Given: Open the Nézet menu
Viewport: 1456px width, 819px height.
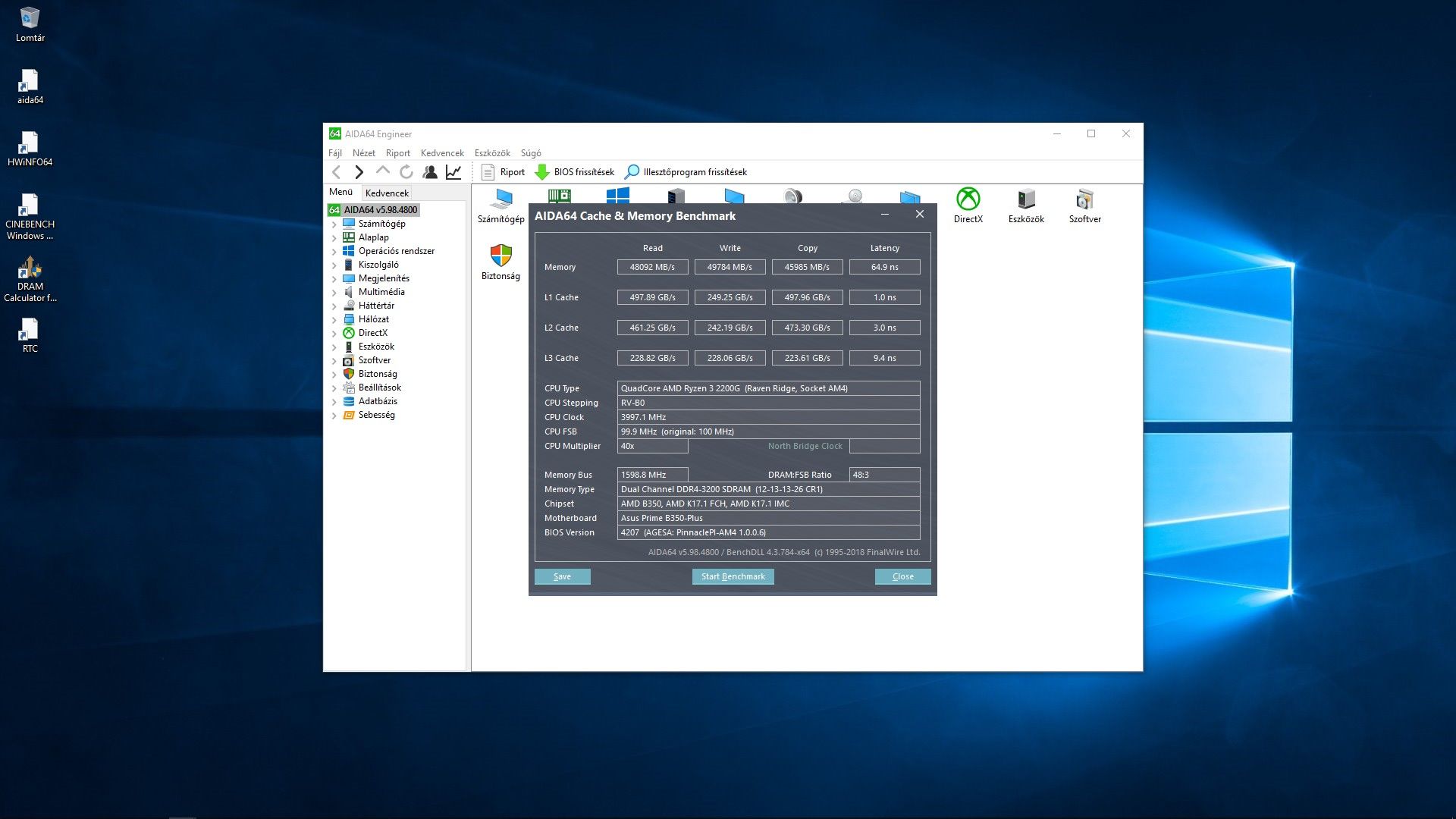Looking at the screenshot, I should tap(364, 153).
